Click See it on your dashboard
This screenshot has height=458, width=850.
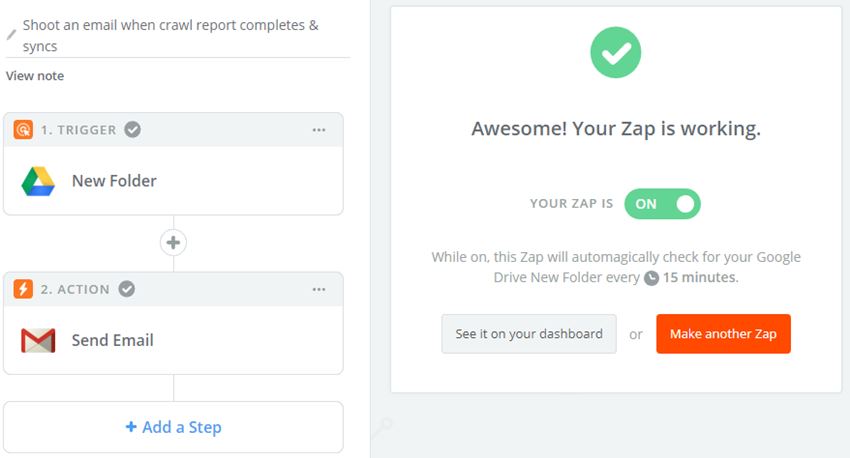529,334
